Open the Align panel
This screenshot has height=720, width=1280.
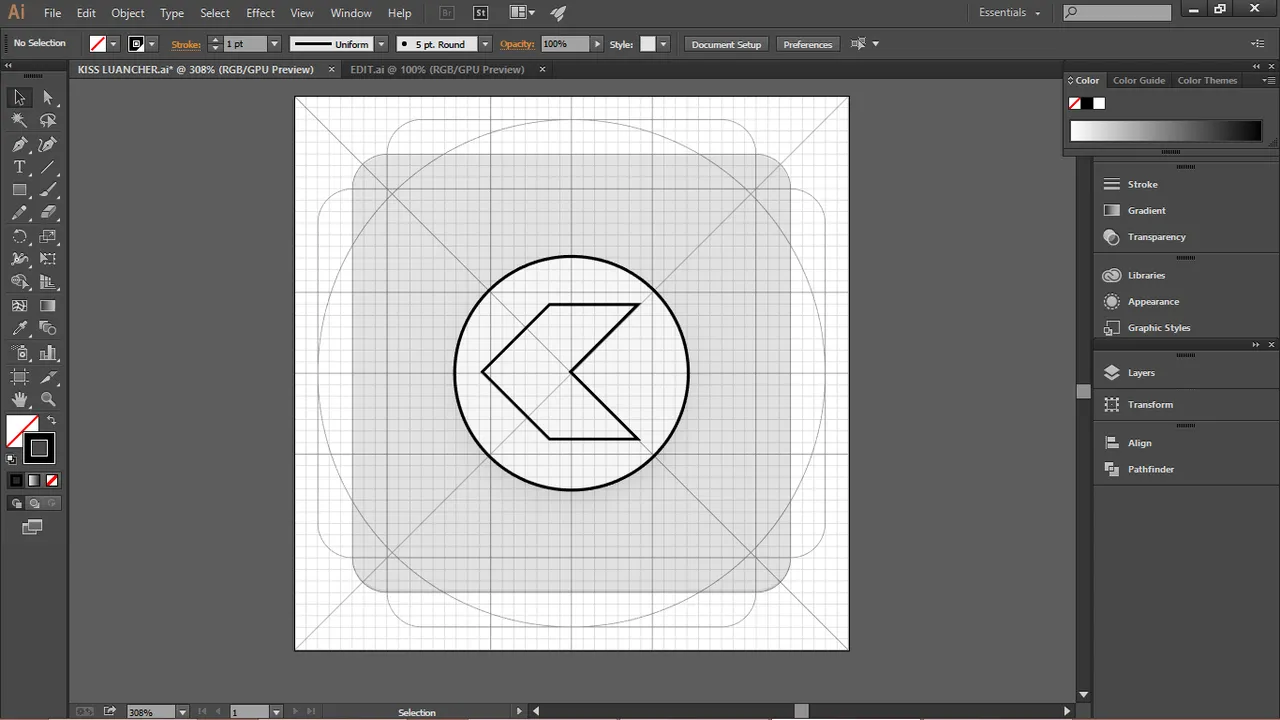pos(1139,443)
